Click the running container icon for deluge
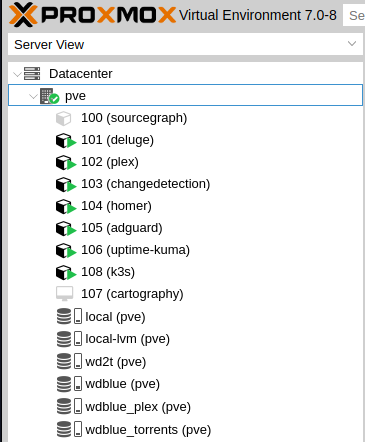365x442 pixels. click(x=66, y=140)
